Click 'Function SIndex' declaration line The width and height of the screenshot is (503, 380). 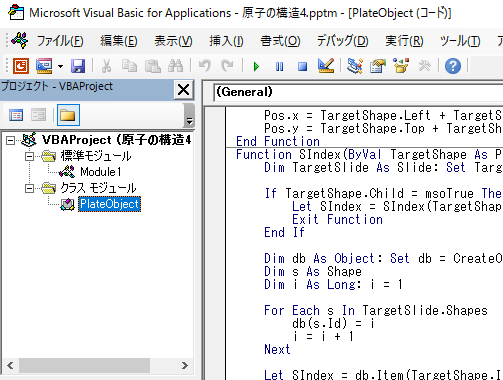click(x=368, y=154)
